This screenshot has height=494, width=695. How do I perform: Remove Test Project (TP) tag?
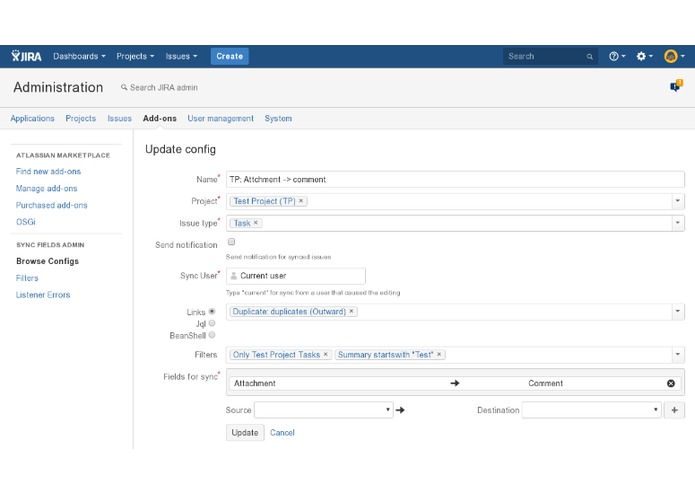click(301, 201)
